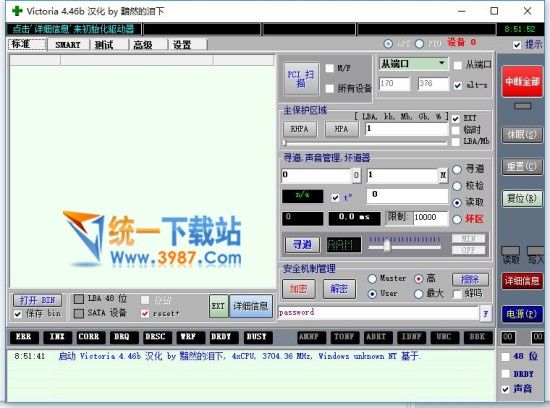Click the RHPA button
This screenshot has height=408, width=550.
coord(300,129)
